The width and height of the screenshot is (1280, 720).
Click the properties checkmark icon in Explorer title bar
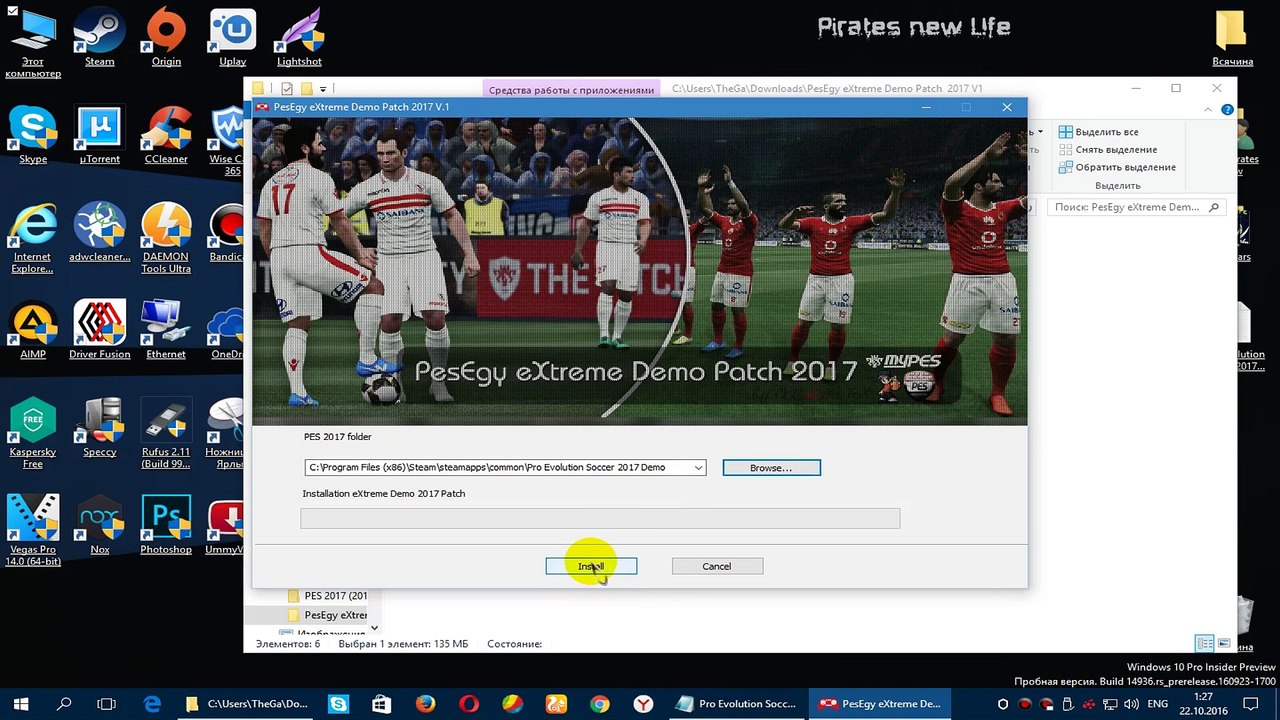coord(287,89)
